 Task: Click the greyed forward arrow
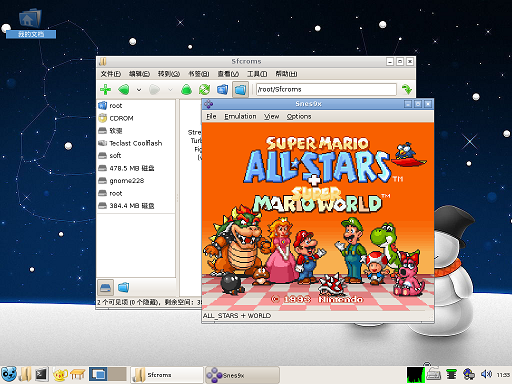[154, 89]
